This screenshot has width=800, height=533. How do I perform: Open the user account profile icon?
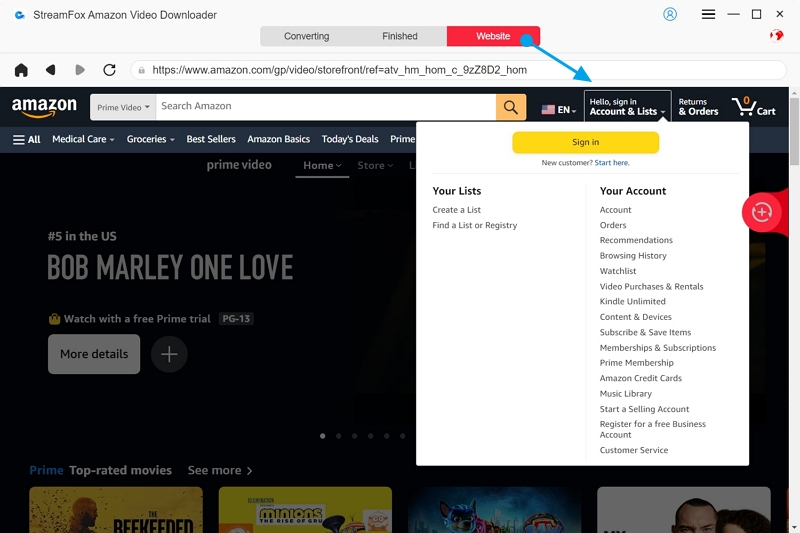[670, 14]
